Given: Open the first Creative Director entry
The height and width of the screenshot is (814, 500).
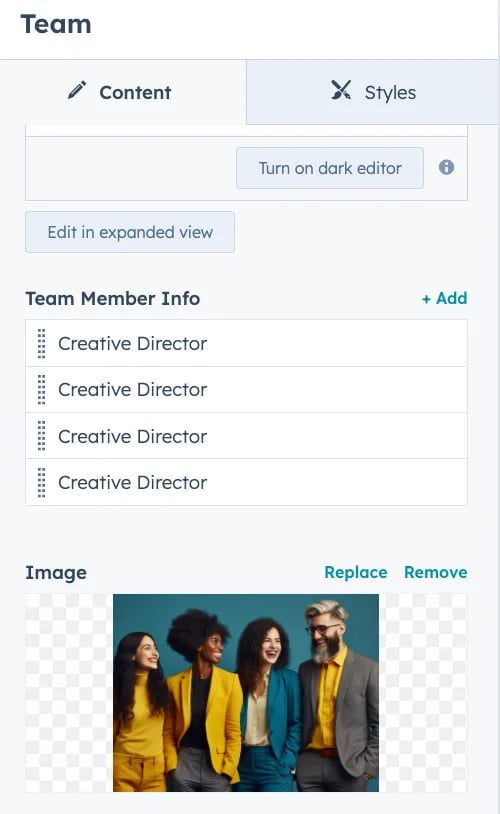Looking at the screenshot, I should [x=247, y=344].
